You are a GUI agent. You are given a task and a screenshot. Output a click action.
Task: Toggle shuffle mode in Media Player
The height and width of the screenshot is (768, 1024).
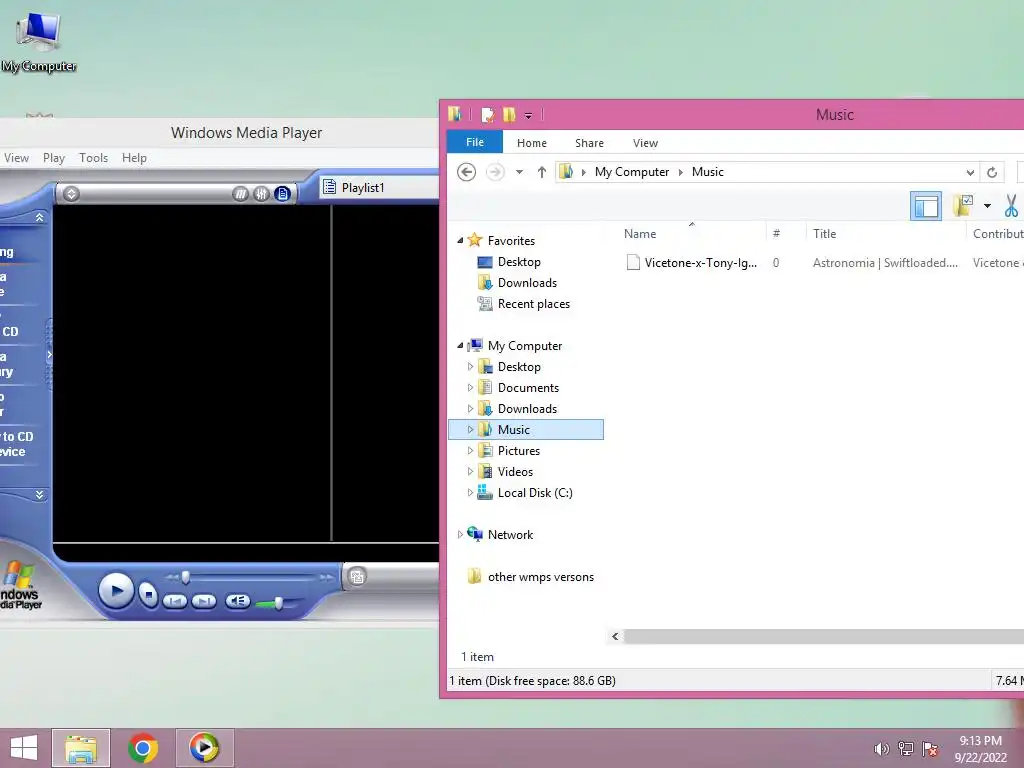pyautogui.click(x=240, y=194)
